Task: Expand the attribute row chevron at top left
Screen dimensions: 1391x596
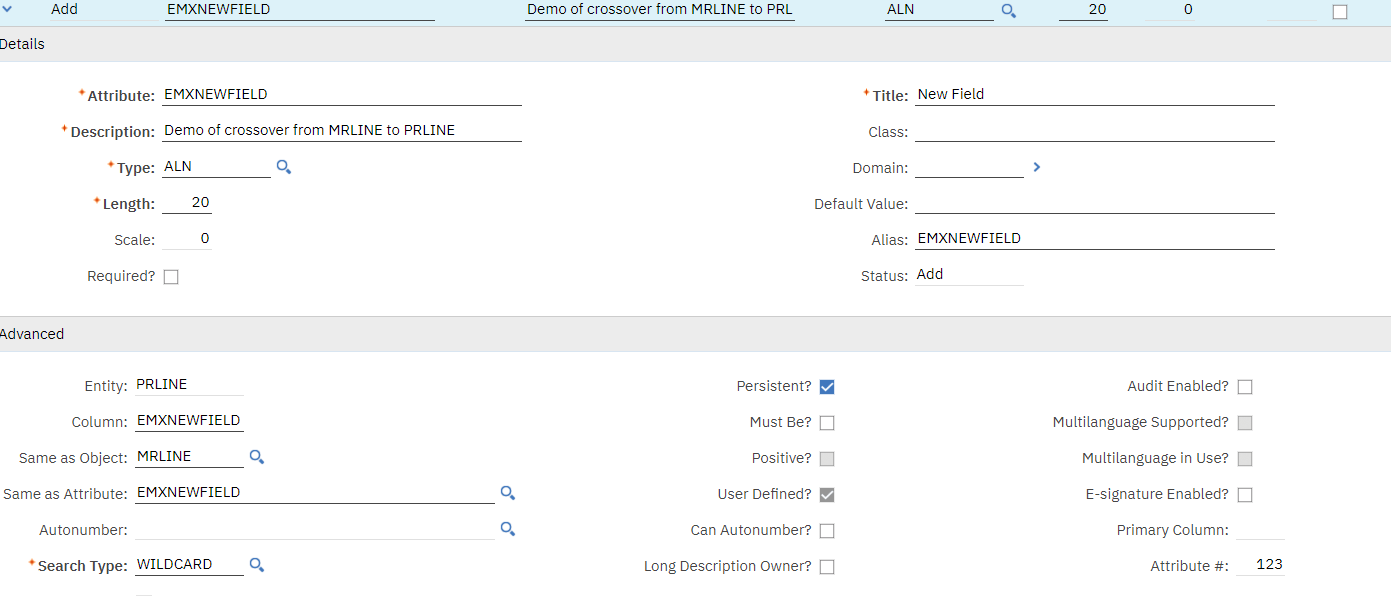Action: coord(9,11)
